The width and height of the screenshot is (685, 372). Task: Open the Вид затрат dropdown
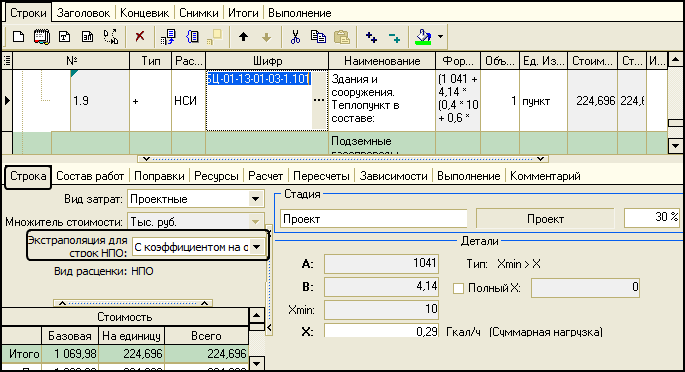pyautogui.click(x=256, y=199)
